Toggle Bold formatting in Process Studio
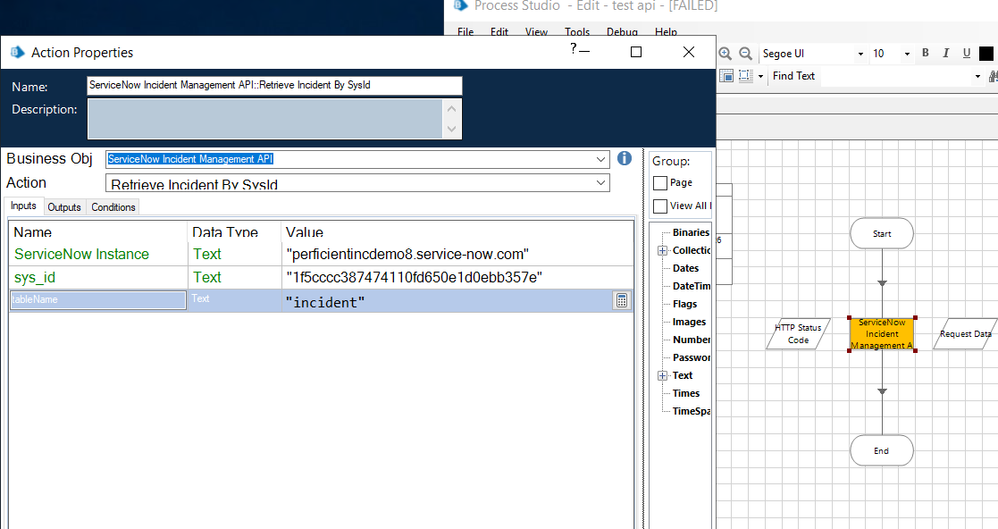This screenshot has width=998, height=529. click(x=925, y=53)
